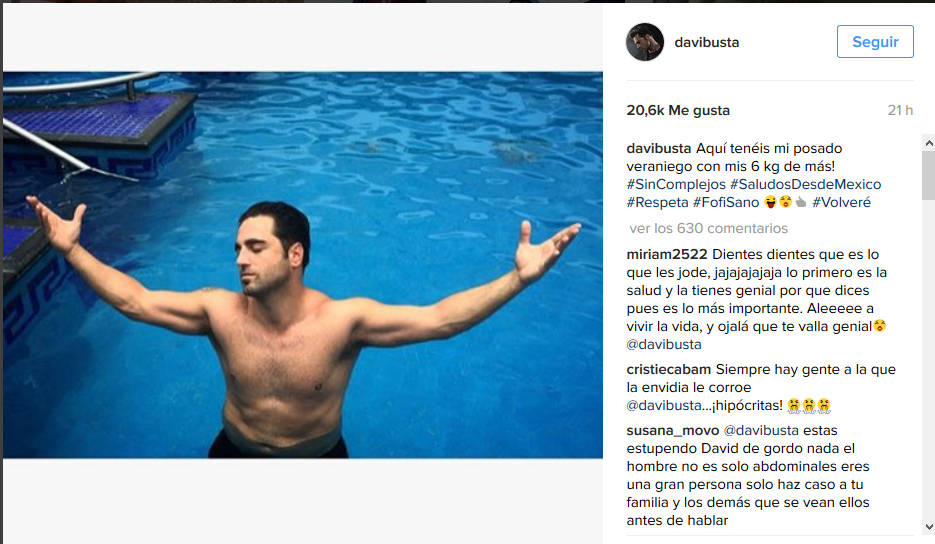935x544 pixels.
Task: Click the pool photo of the post
Action: coord(303,265)
